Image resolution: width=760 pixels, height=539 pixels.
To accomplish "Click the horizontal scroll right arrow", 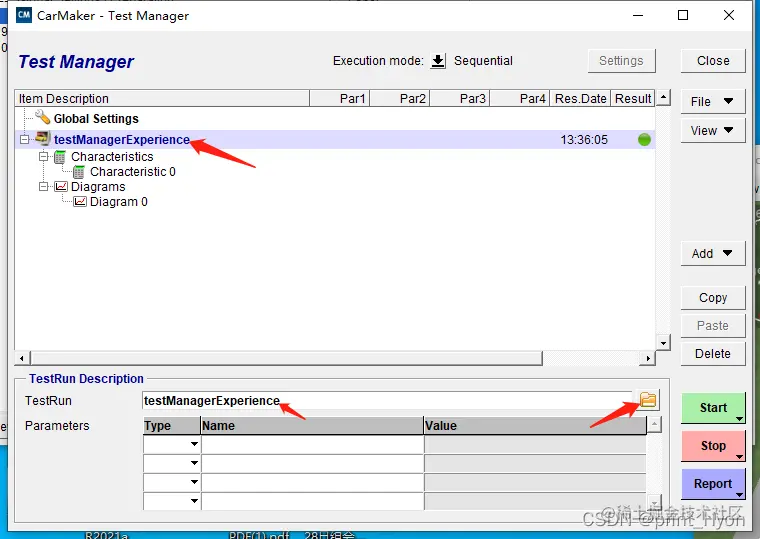I will tap(648, 358).
